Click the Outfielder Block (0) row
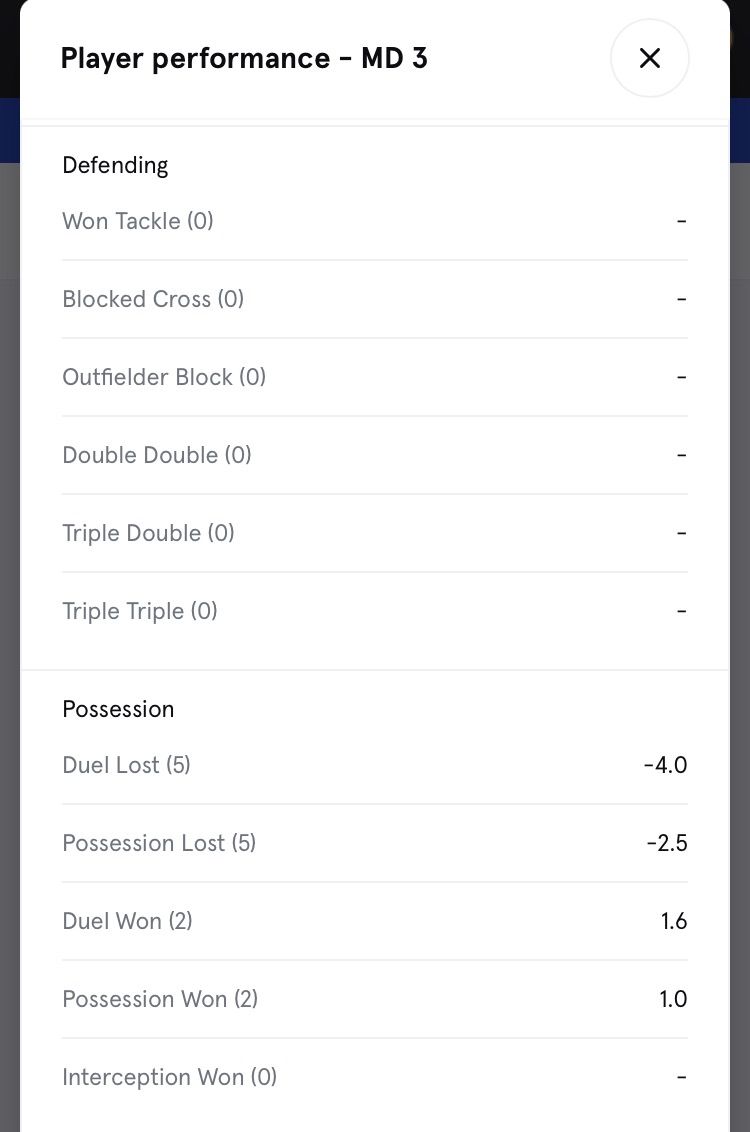The width and height of the screenshot is (750, 1132). (164, 377)
